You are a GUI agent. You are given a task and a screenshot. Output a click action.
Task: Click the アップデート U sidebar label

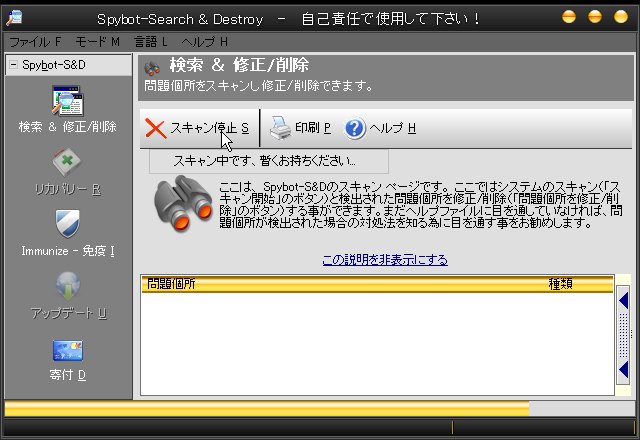[x=69, y=313]
